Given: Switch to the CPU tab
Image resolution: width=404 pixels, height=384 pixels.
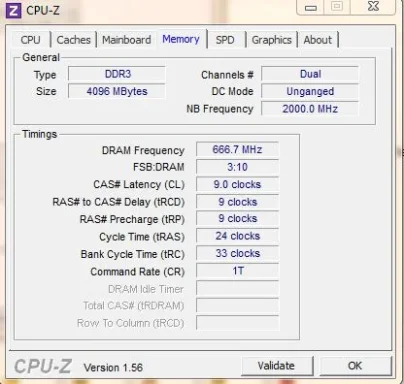Looking at the screenshot, I should [30, 40].
